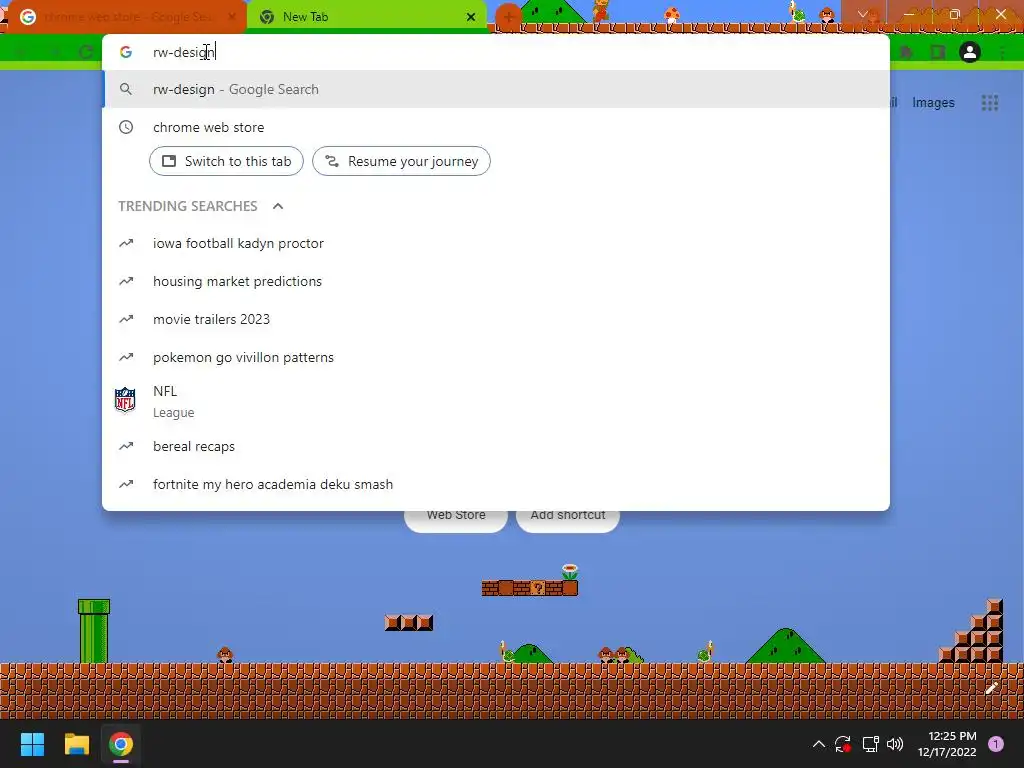The height and width of the screenshot is (768, 1024).
Task: Select iowa football kadyn proctor suggestion
Action: 496,244
